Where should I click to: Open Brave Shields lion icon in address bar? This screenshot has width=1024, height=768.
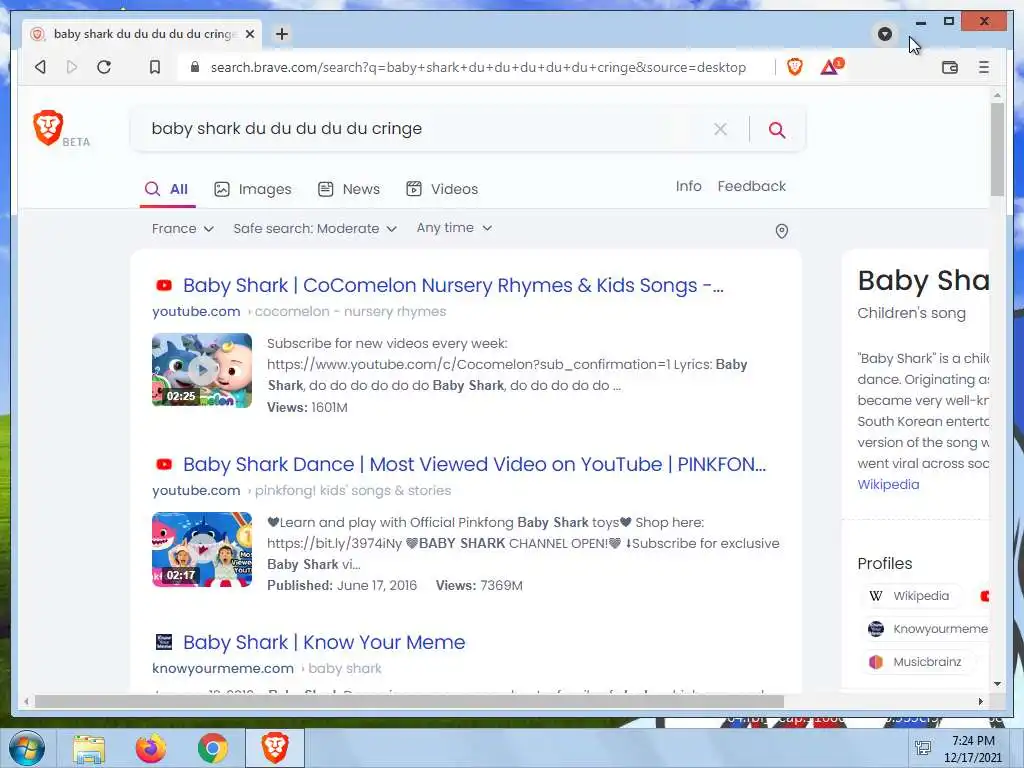(795, 67)
